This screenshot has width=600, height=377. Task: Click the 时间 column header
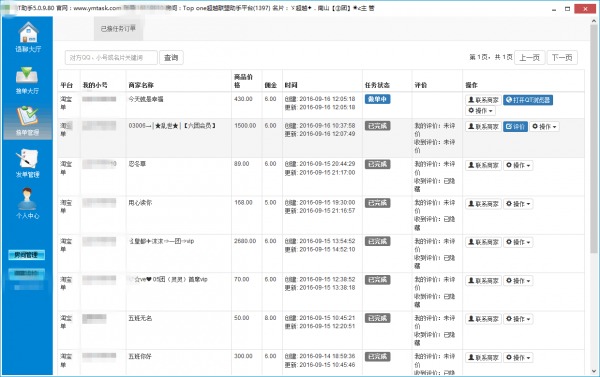[291, 85]
